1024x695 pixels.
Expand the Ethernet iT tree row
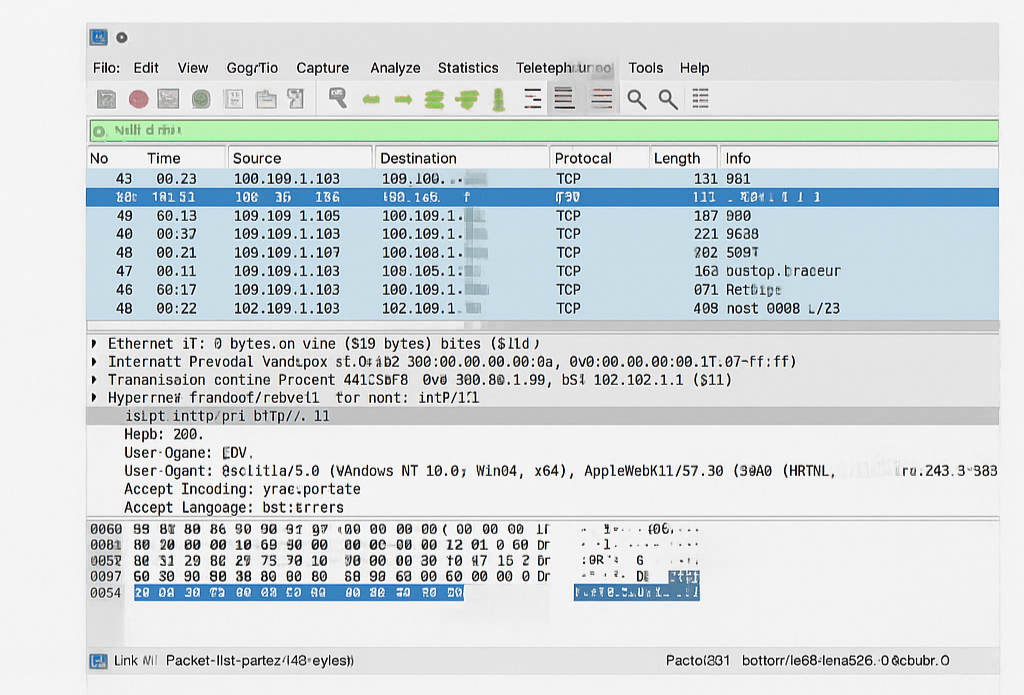95,344
